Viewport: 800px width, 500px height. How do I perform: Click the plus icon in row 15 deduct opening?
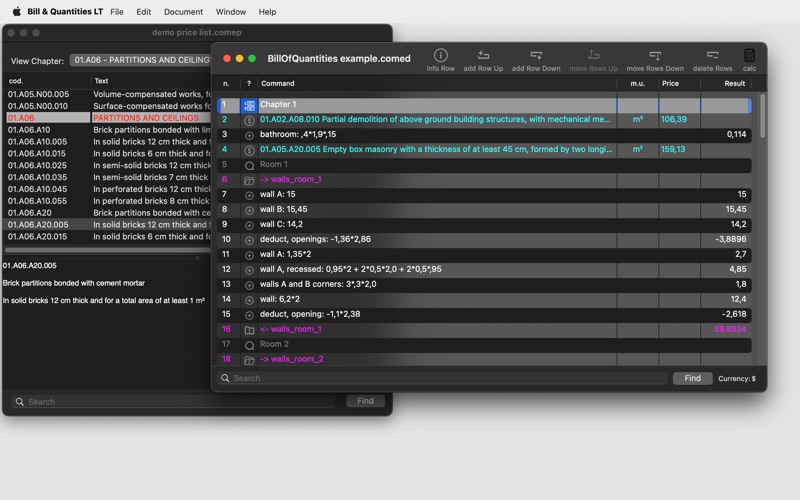click(x=249, y=315)
